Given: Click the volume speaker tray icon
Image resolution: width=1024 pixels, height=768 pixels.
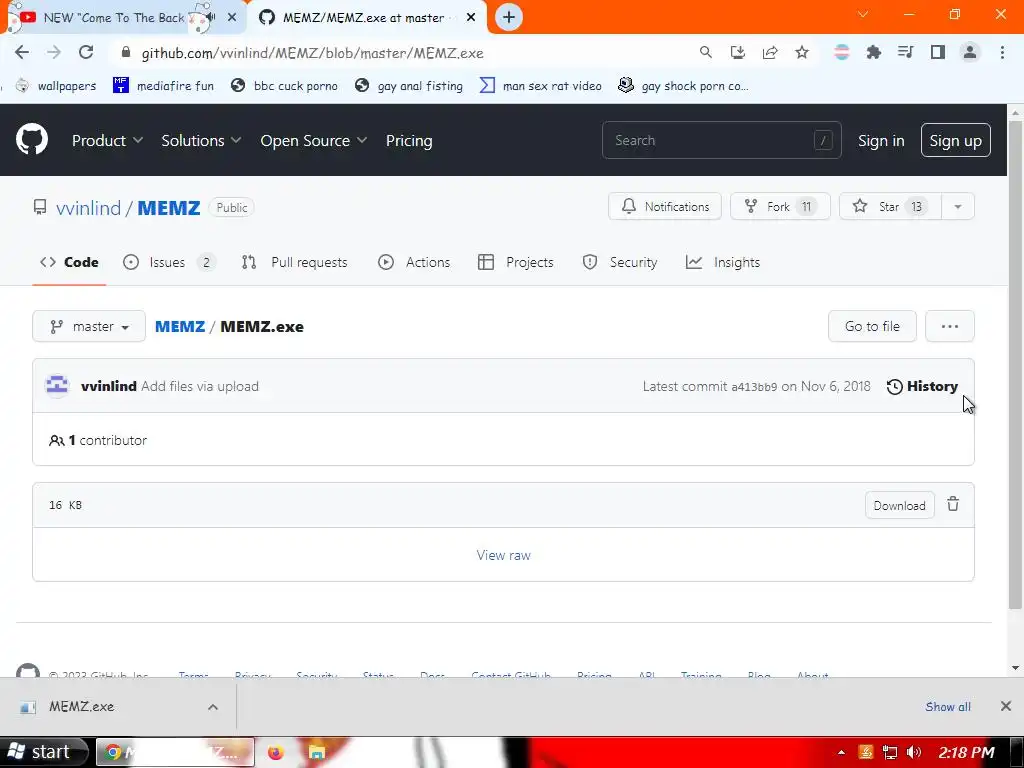Looking at the screenshot, I should (x=914, y=752).
